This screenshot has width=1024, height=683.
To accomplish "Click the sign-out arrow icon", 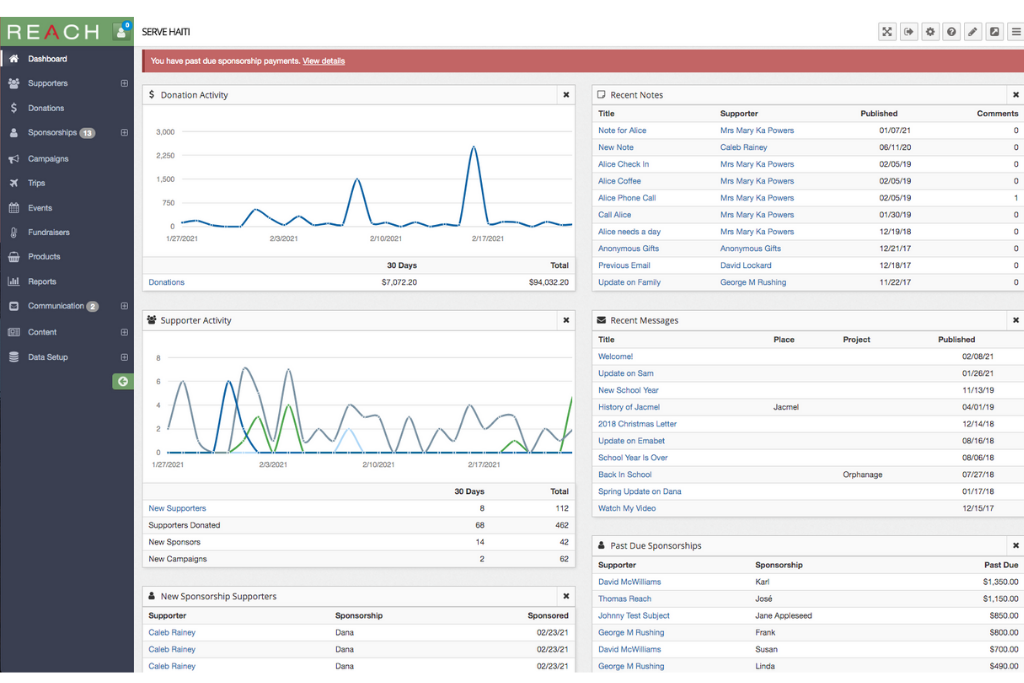I will [909, 32].
